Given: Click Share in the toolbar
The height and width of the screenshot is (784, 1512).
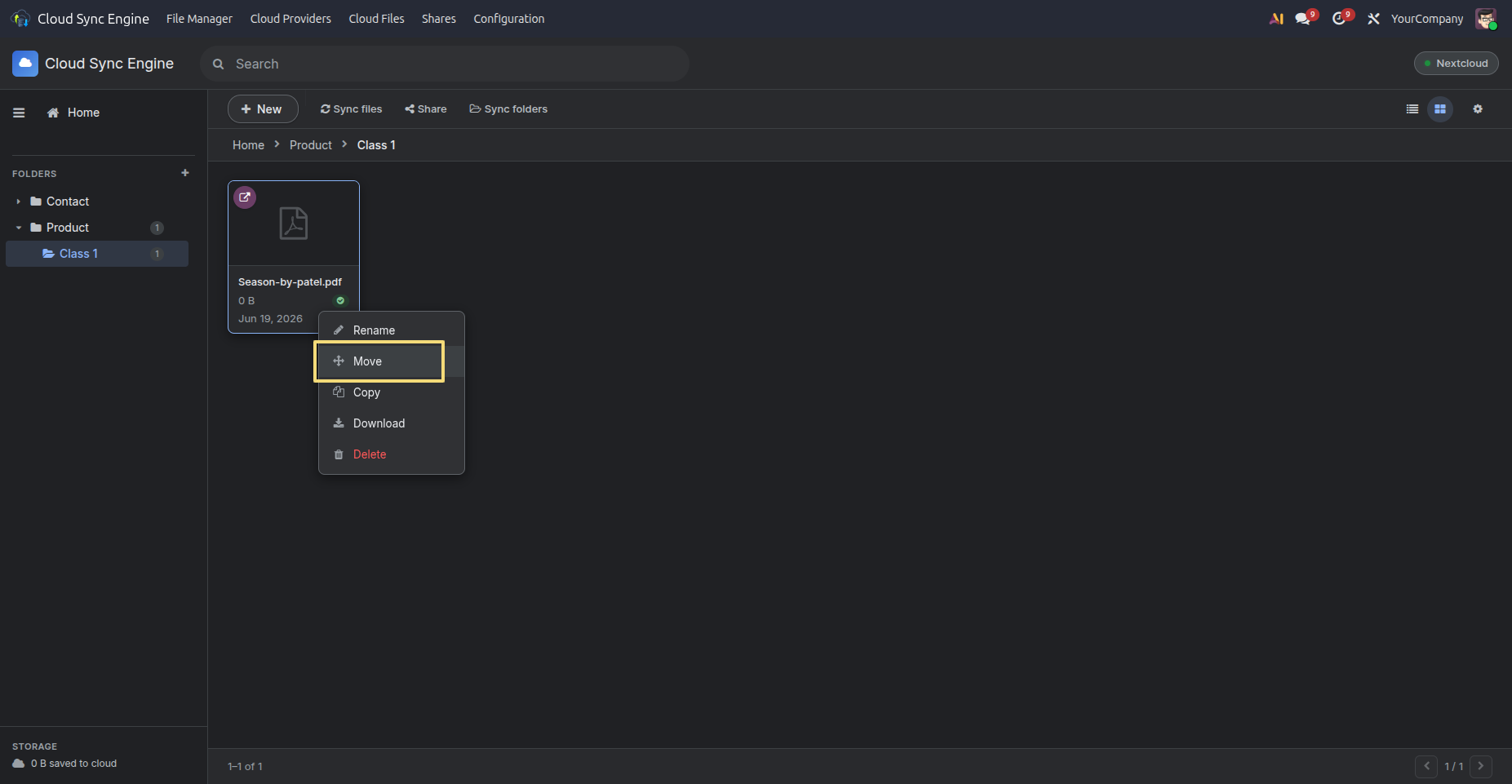Looking at the screenshot, I should (426, 109).
